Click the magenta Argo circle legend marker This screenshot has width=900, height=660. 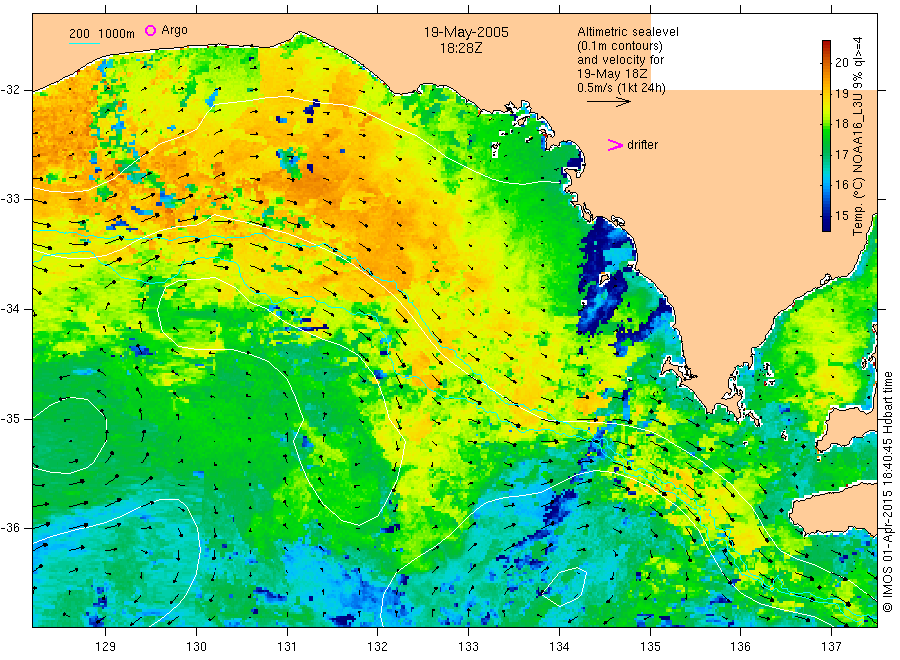(x=150, y=30)
